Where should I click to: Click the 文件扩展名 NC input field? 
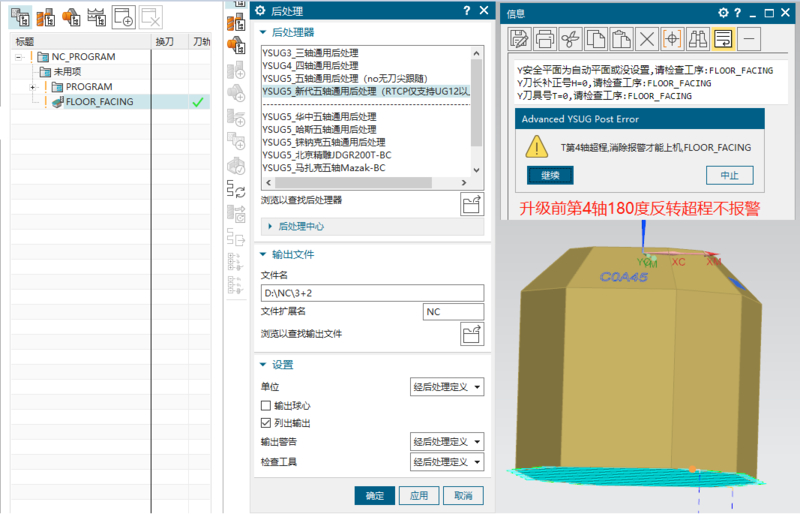[x=453, y=312]
